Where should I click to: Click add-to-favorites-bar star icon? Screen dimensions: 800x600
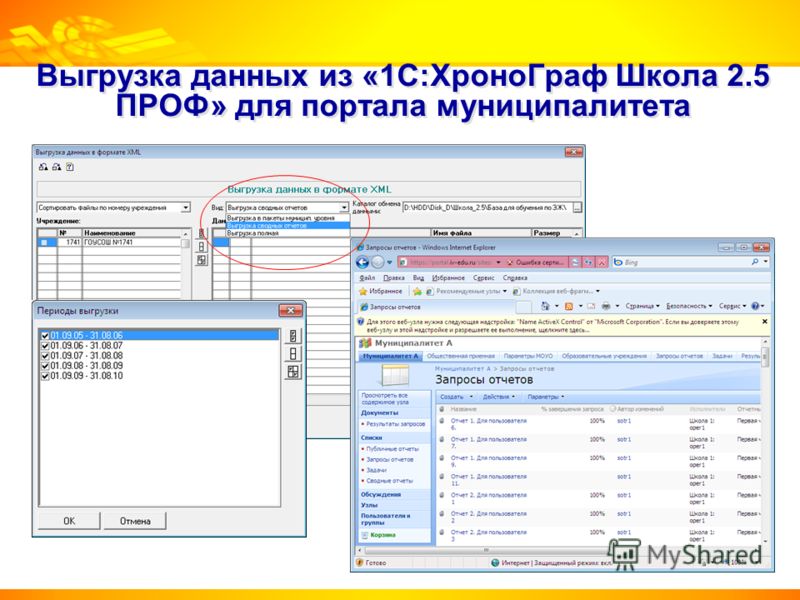tap(417, 291)
